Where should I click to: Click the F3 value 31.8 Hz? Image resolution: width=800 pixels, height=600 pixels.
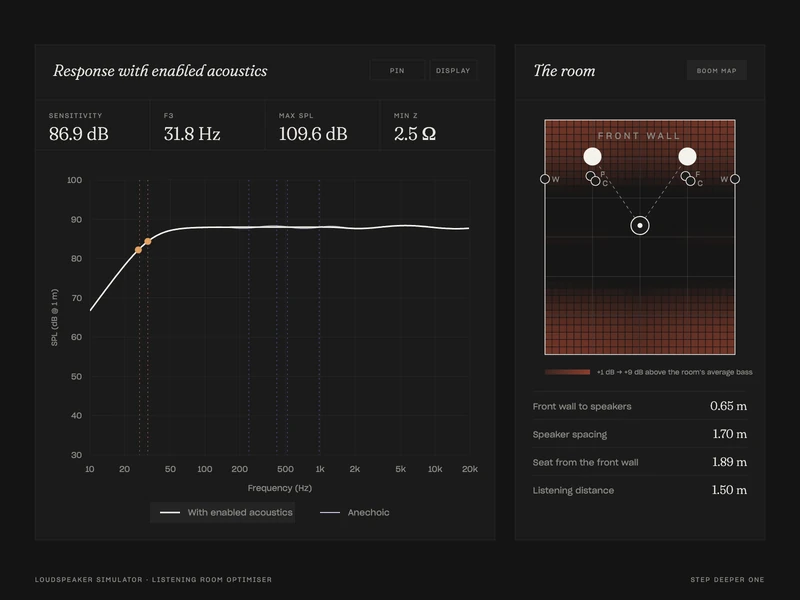pyautogui.click(x=192, y=134)
